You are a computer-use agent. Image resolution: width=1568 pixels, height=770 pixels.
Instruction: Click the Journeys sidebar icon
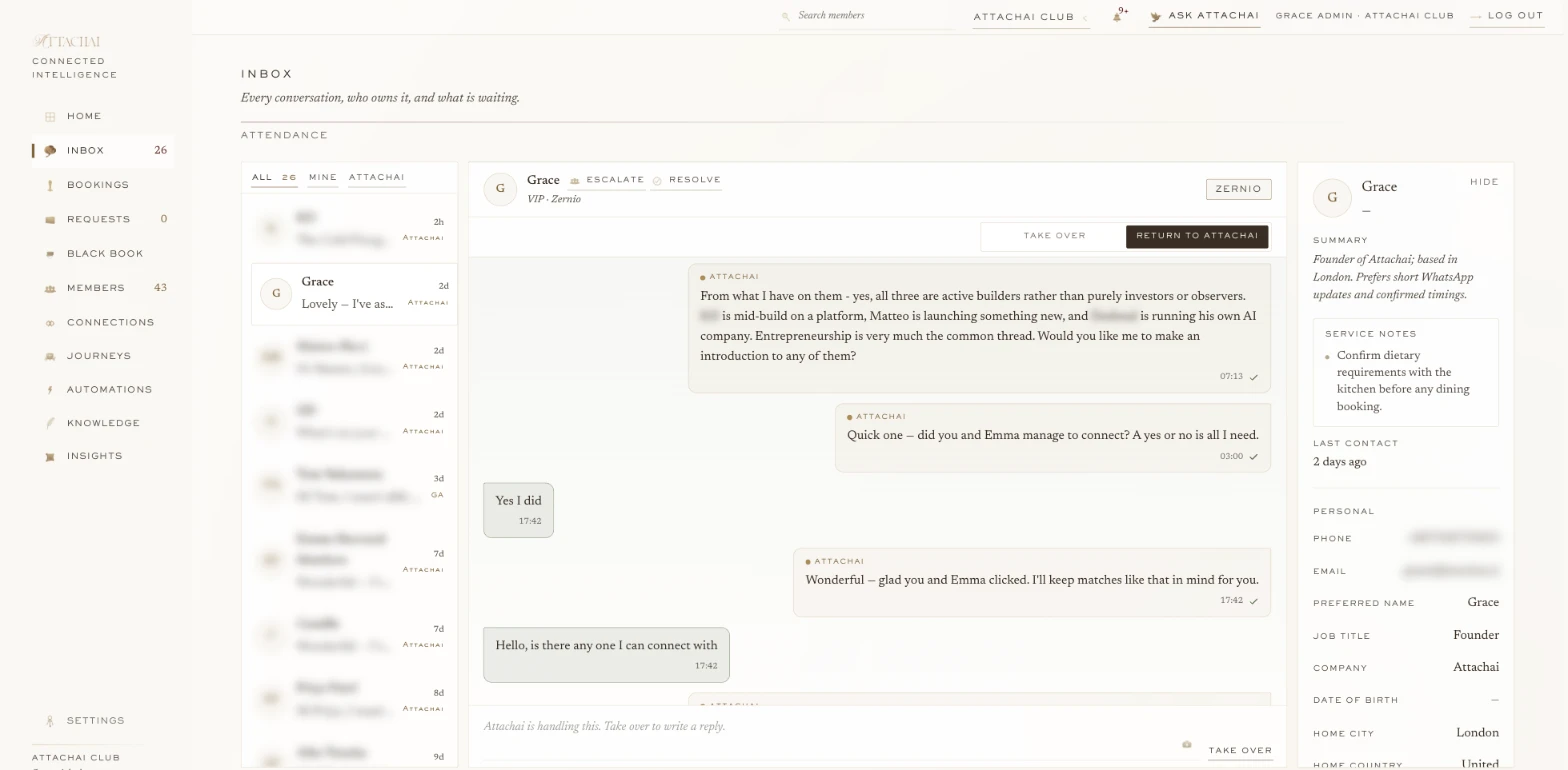tap(50, 356)
